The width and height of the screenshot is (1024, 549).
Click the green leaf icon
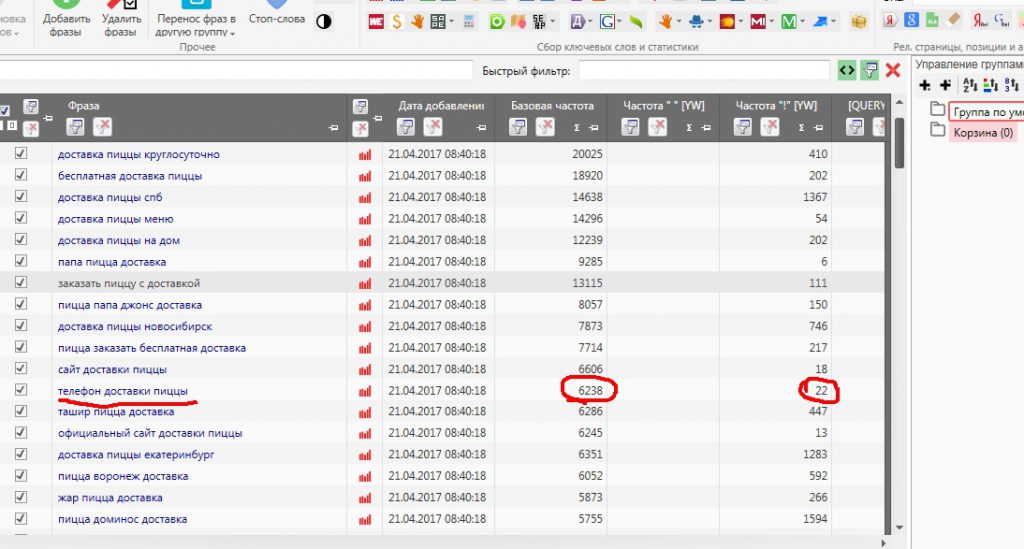pos(635,22)
